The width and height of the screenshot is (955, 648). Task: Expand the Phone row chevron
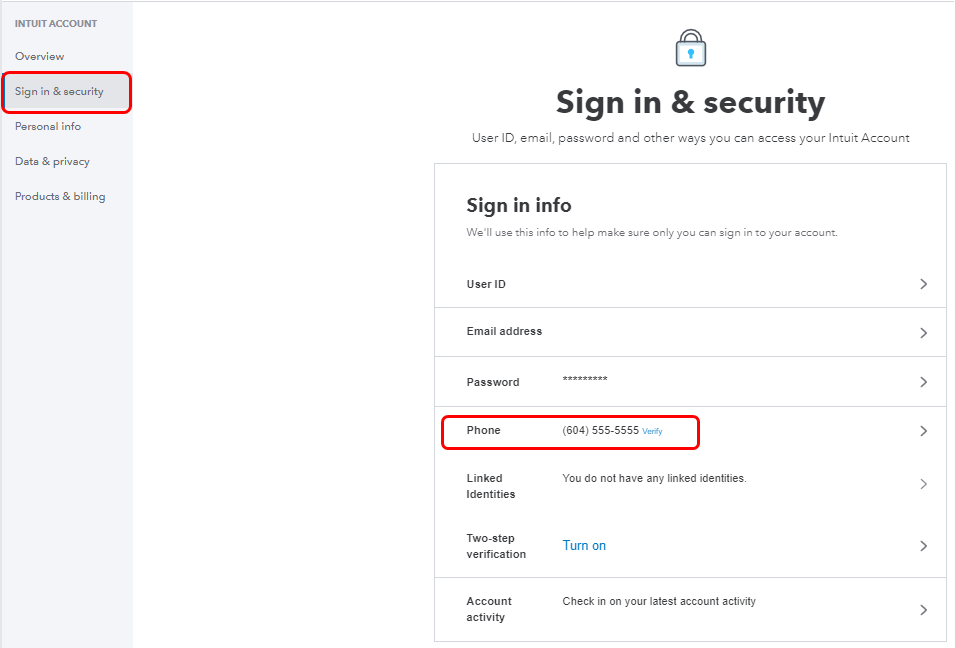pos(923,432)
